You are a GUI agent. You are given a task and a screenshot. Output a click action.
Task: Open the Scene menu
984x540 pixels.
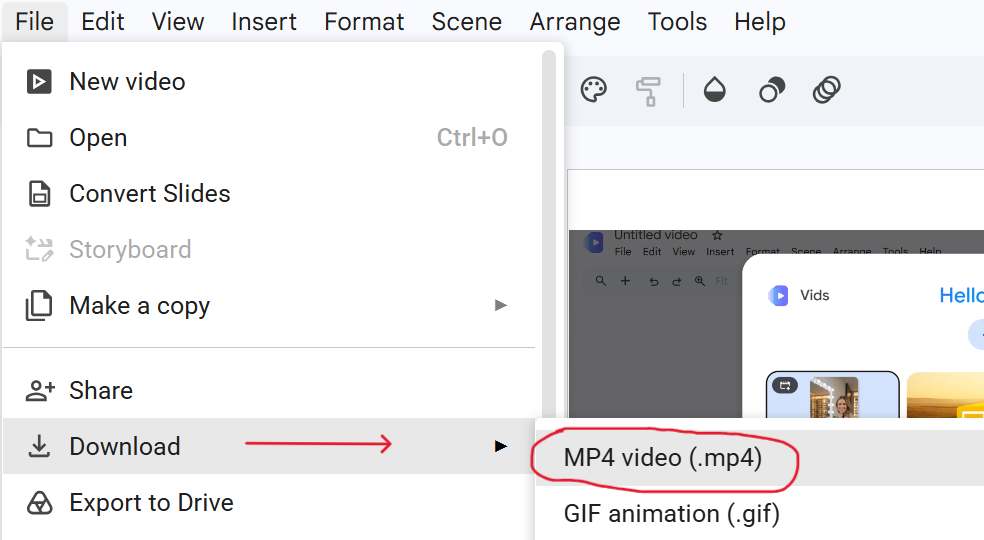point(466,22)
